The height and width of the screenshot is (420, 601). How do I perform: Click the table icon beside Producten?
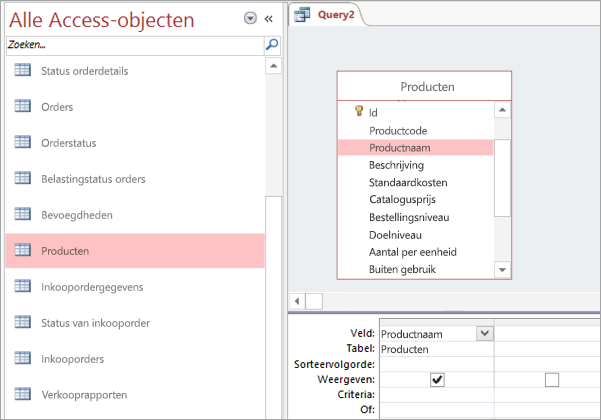pos(23,250)
